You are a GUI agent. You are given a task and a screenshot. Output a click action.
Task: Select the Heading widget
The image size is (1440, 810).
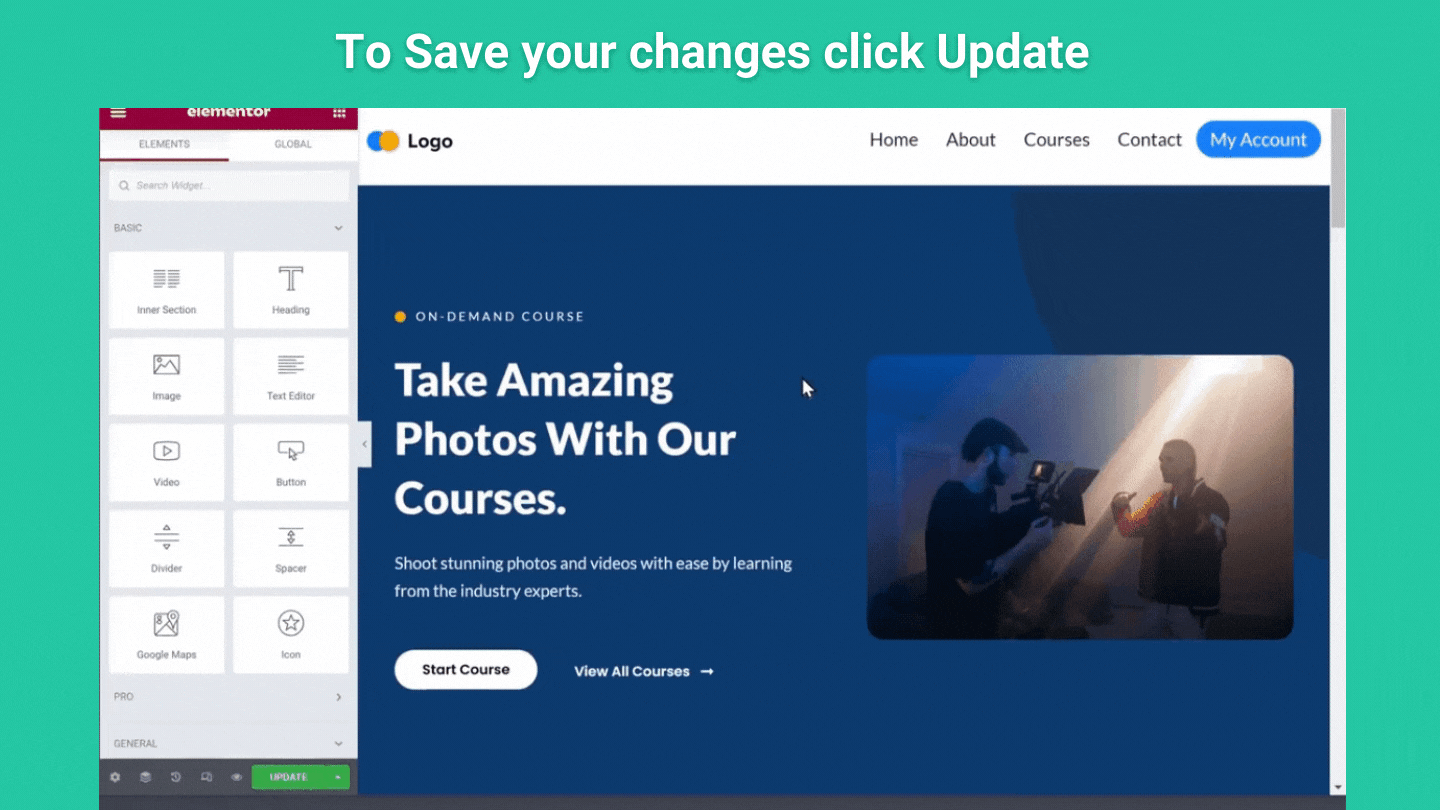pos(291,289)
